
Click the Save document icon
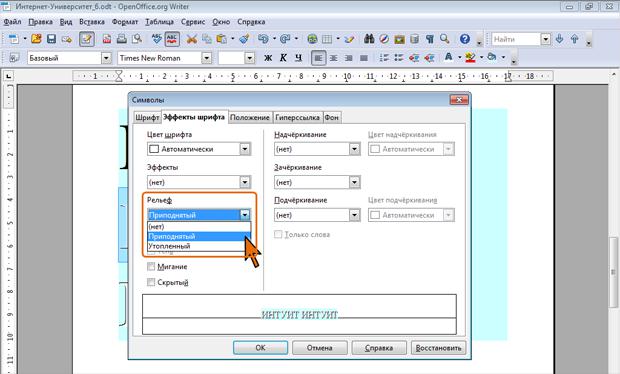pyautogui.click(x=51, y=39)
